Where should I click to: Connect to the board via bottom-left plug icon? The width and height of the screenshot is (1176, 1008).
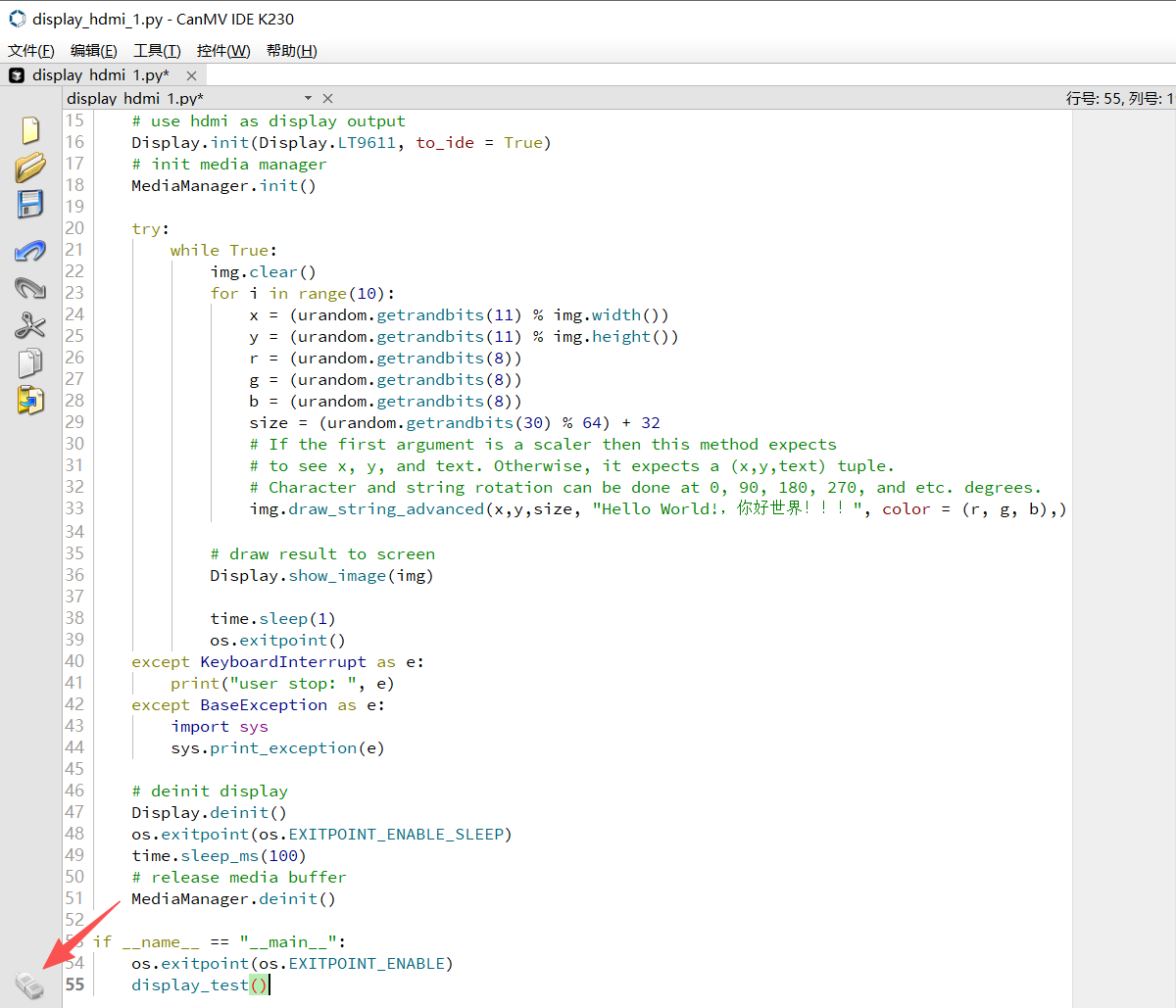point(30,985)
